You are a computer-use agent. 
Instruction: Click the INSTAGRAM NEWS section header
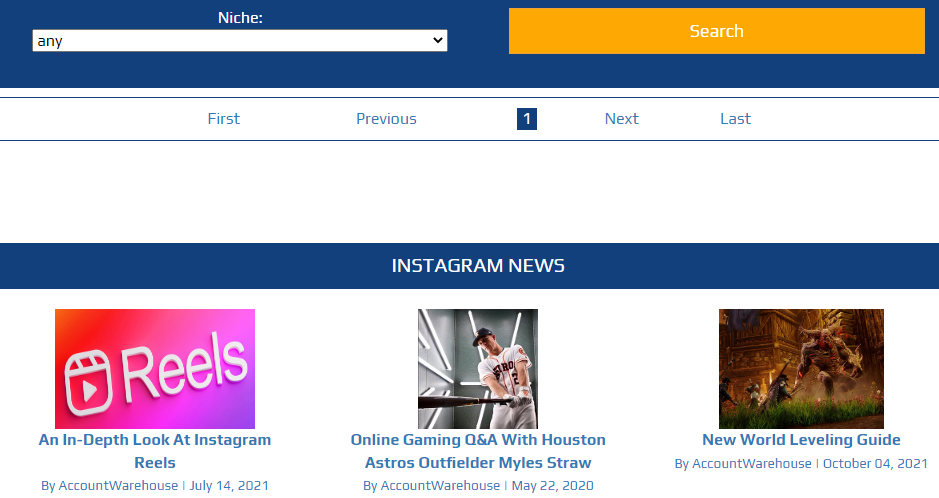[x=478, y=266]
